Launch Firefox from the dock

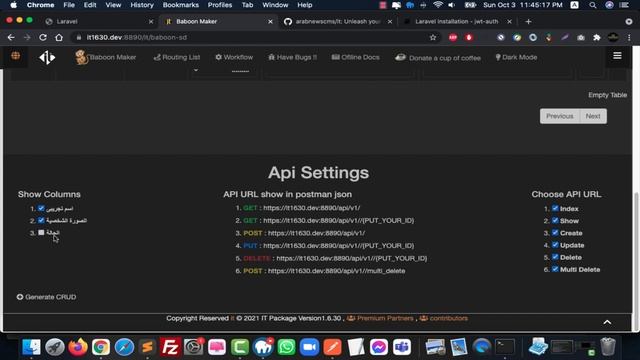(x=78, y=347)
